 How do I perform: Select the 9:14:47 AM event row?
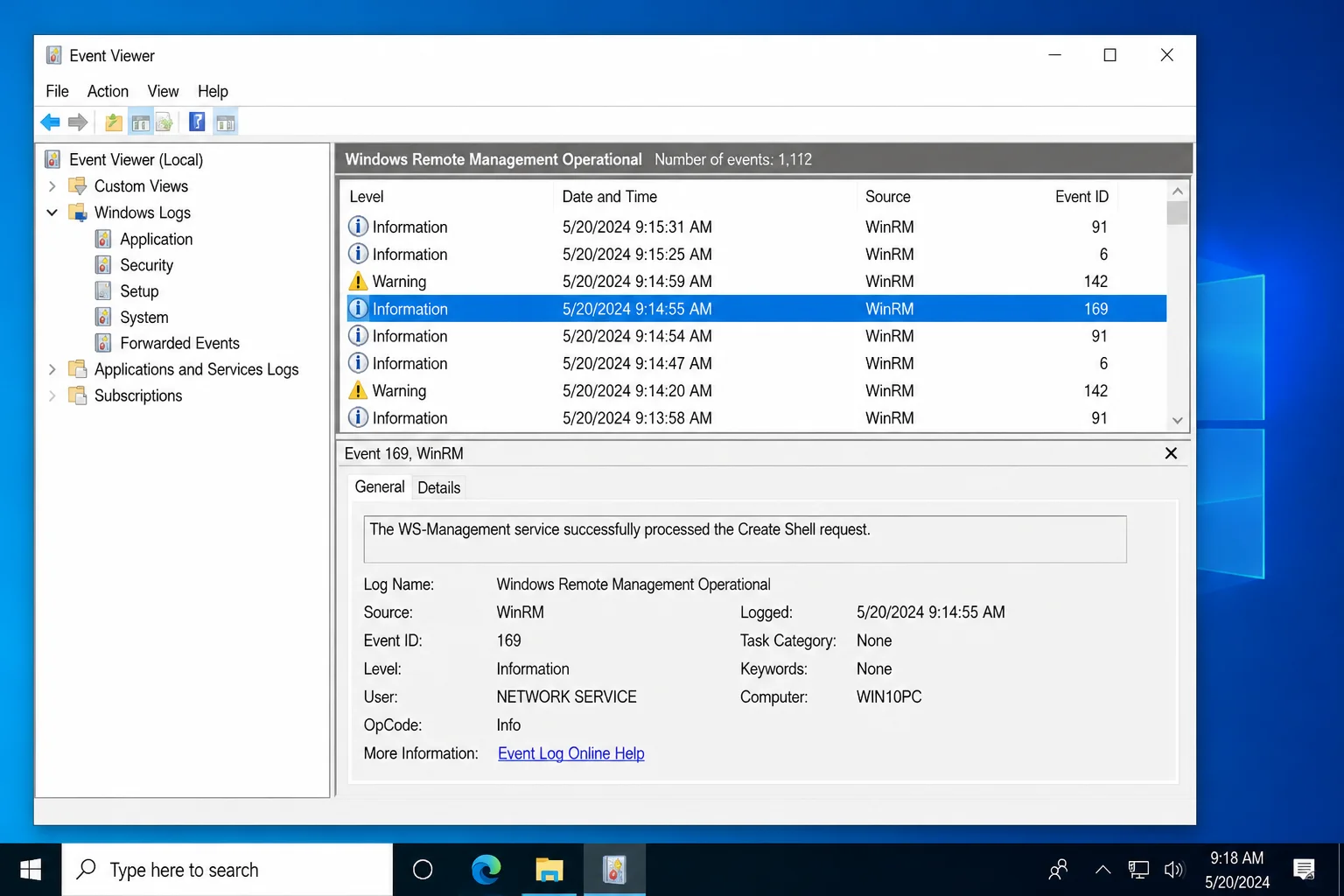pos(757,363)
